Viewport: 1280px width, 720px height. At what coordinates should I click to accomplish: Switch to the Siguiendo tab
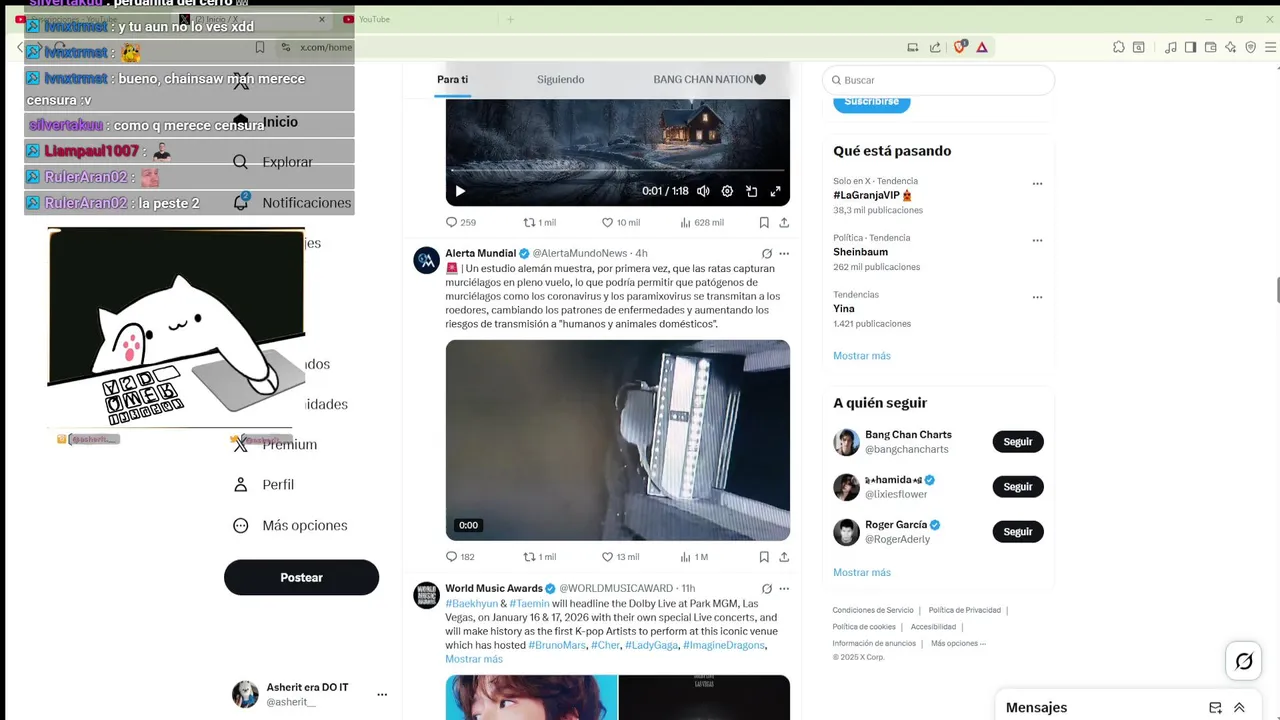click(560, 79)
